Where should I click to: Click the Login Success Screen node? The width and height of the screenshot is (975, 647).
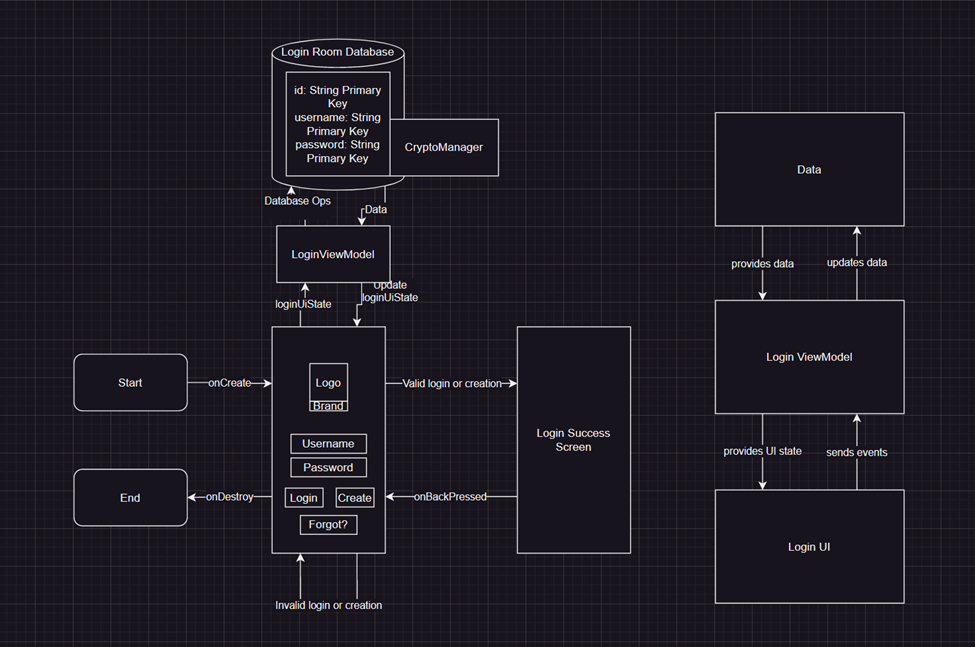click(x=573, y=439)
